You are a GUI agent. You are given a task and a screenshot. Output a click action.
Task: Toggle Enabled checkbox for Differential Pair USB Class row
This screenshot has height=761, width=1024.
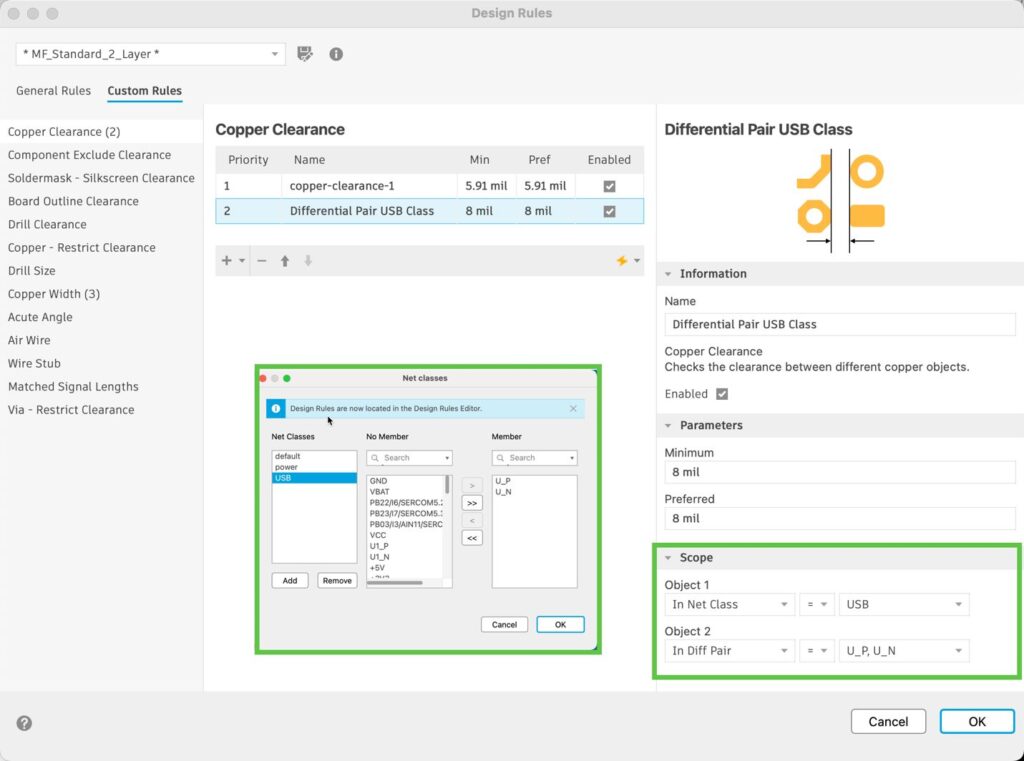click(609, 212)
